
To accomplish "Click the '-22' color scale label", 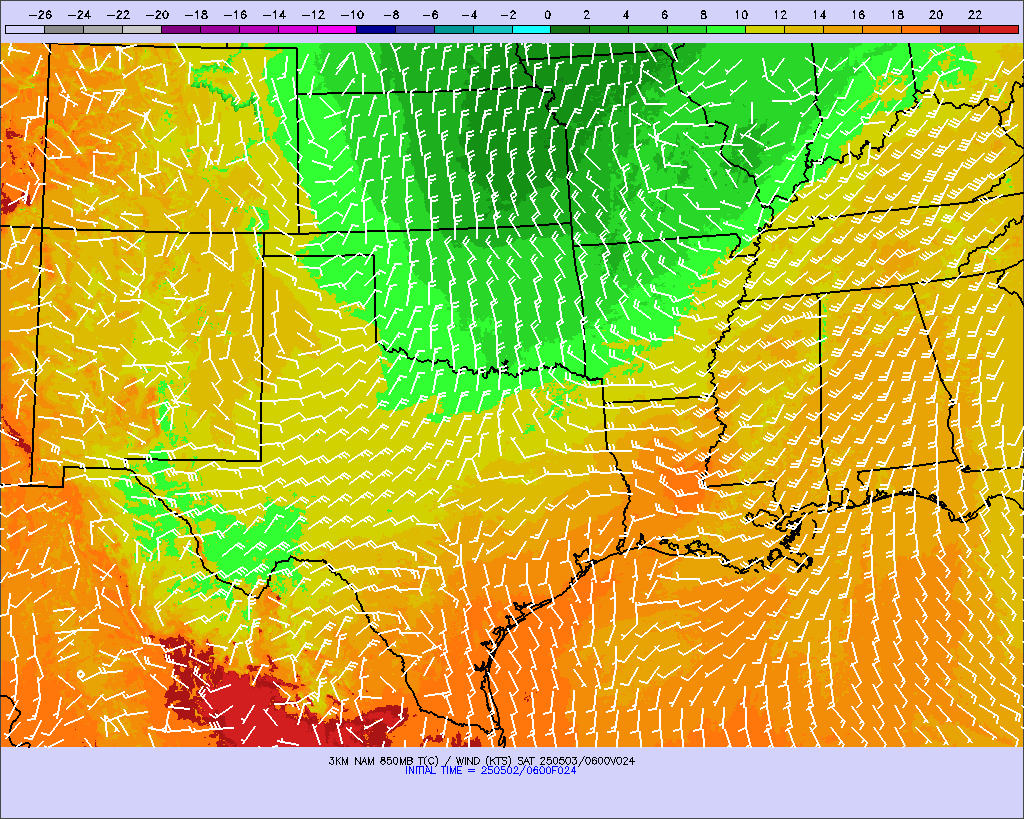I will [x=118, y=15].
